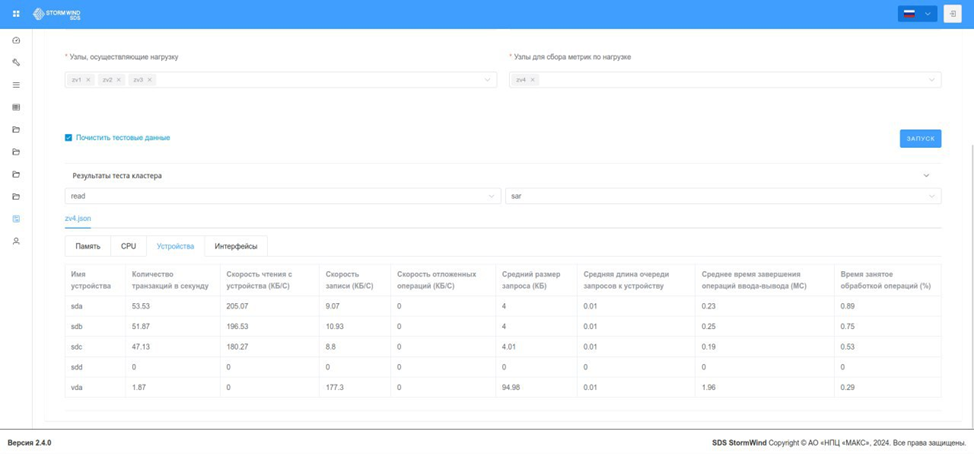Select the zv4.json file tab
Image resolution: width=974 pixels, height=454 pixels.
(78, 219)
